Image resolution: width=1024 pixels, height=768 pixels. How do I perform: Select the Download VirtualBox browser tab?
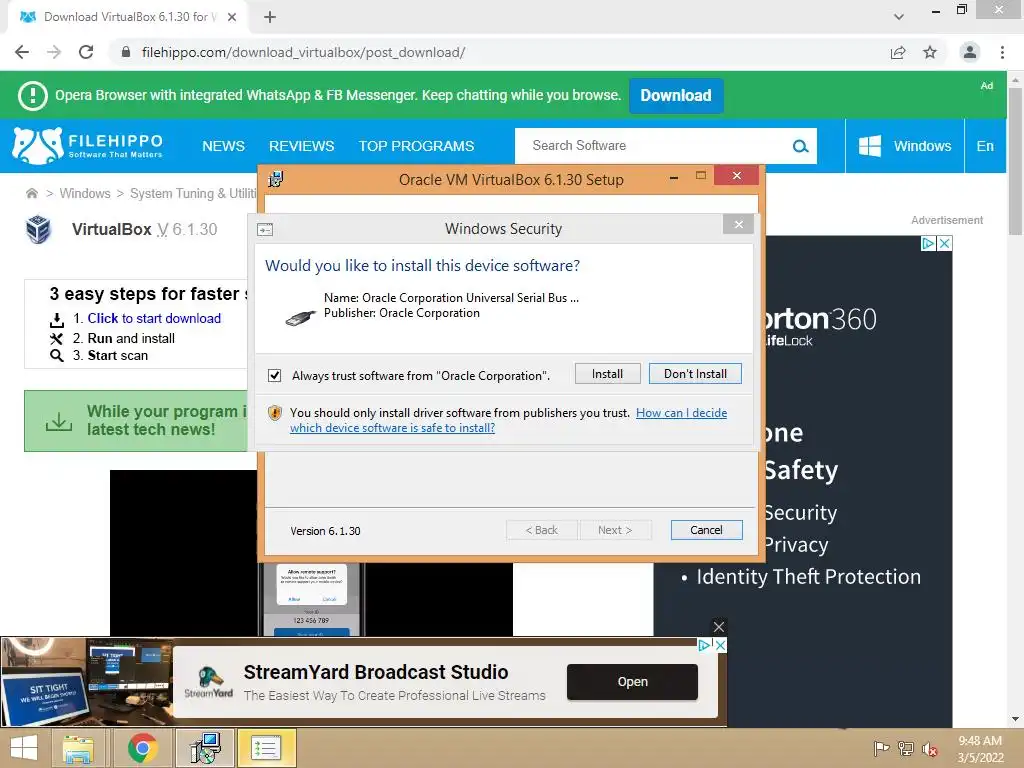coord(128,17)
